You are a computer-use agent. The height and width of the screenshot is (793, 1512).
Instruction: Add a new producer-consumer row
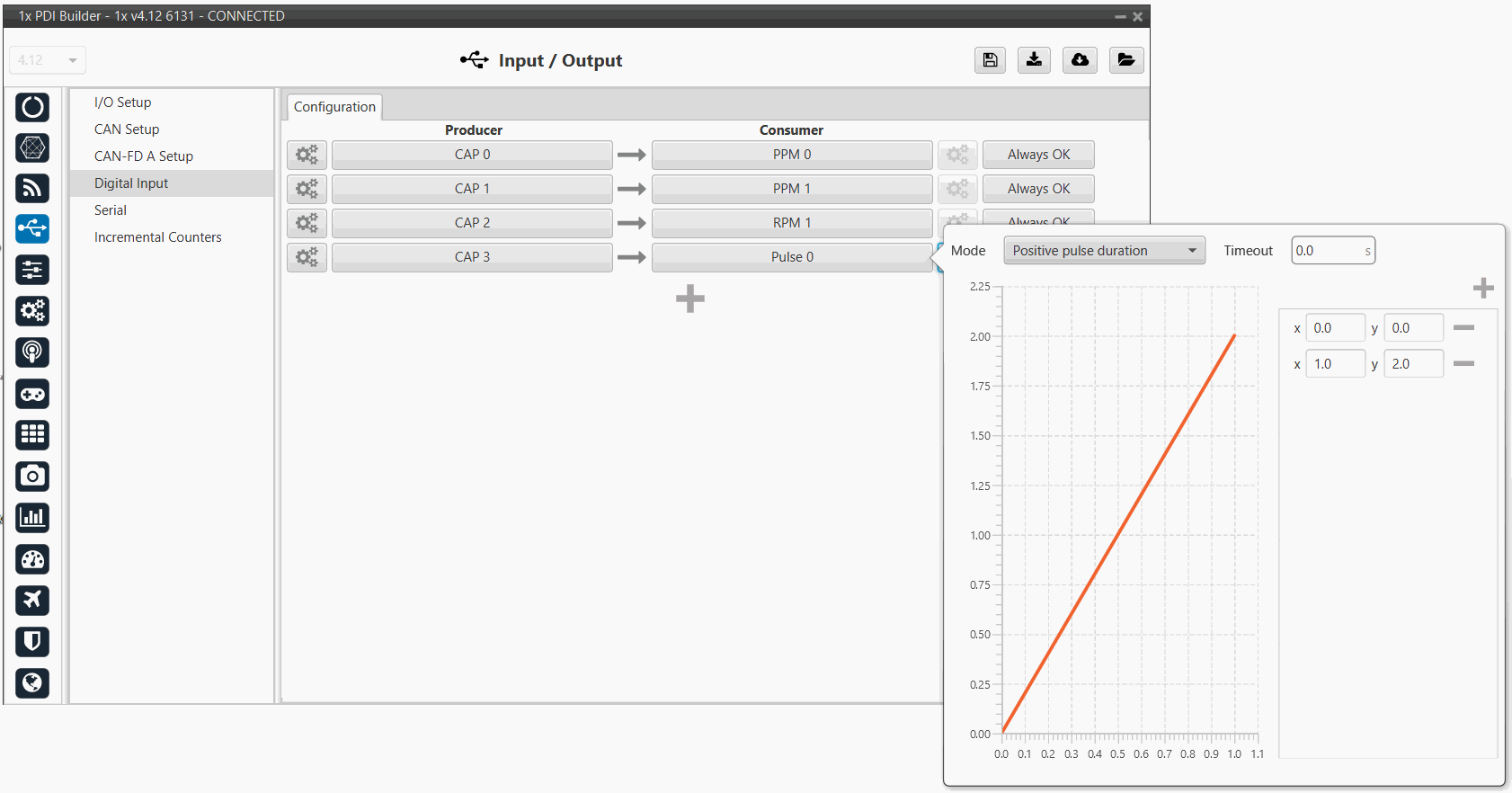pos(689,298)
